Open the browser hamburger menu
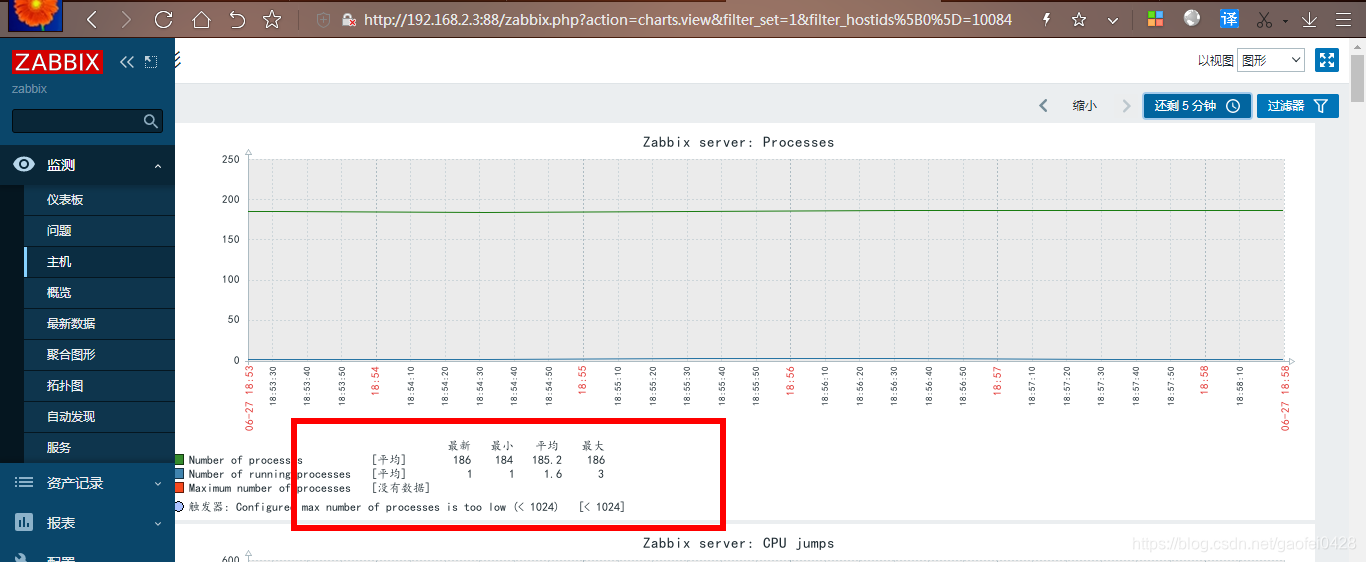 [1344, 19]
